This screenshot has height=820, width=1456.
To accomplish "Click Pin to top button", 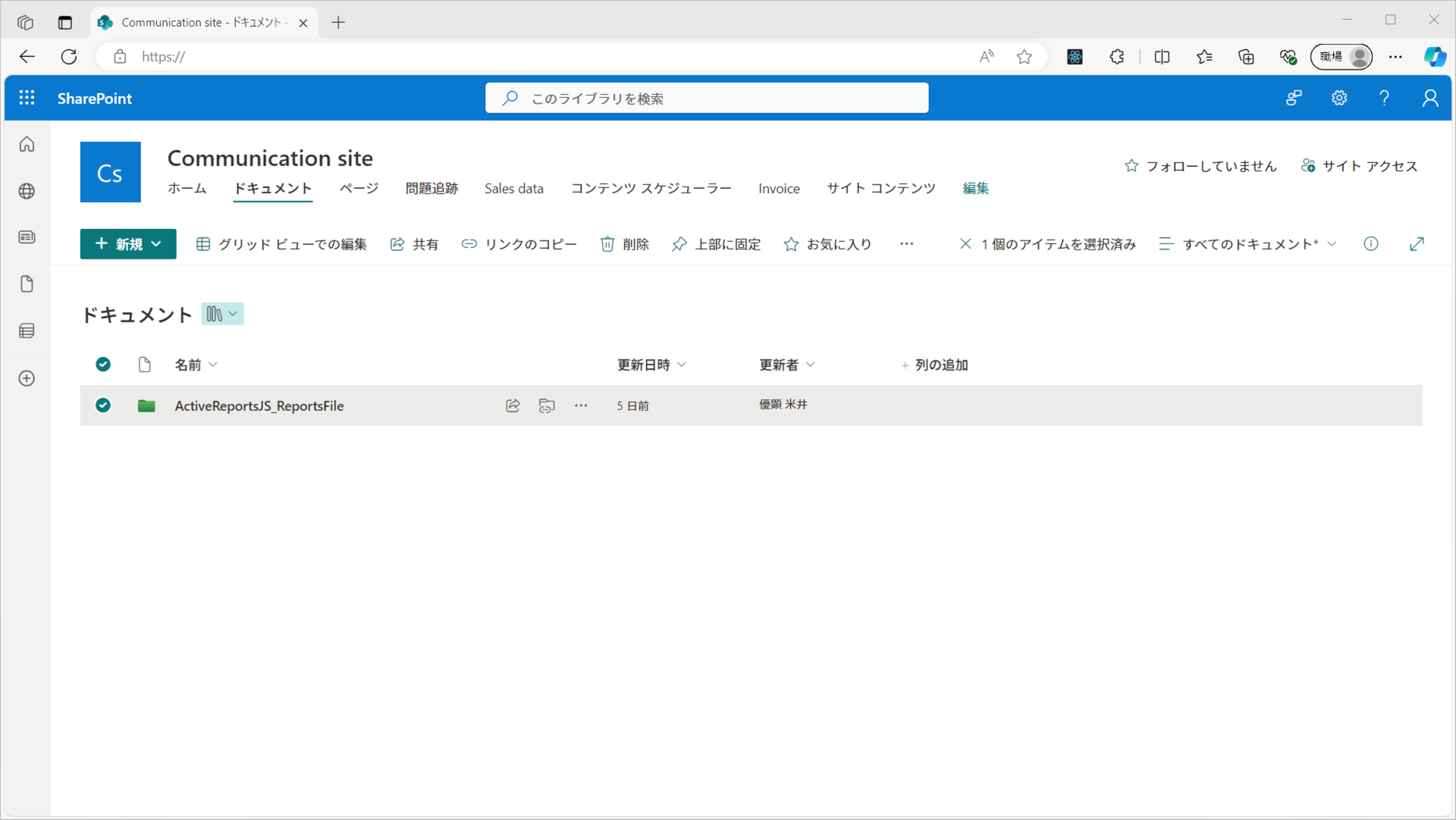I will [717, 243].
